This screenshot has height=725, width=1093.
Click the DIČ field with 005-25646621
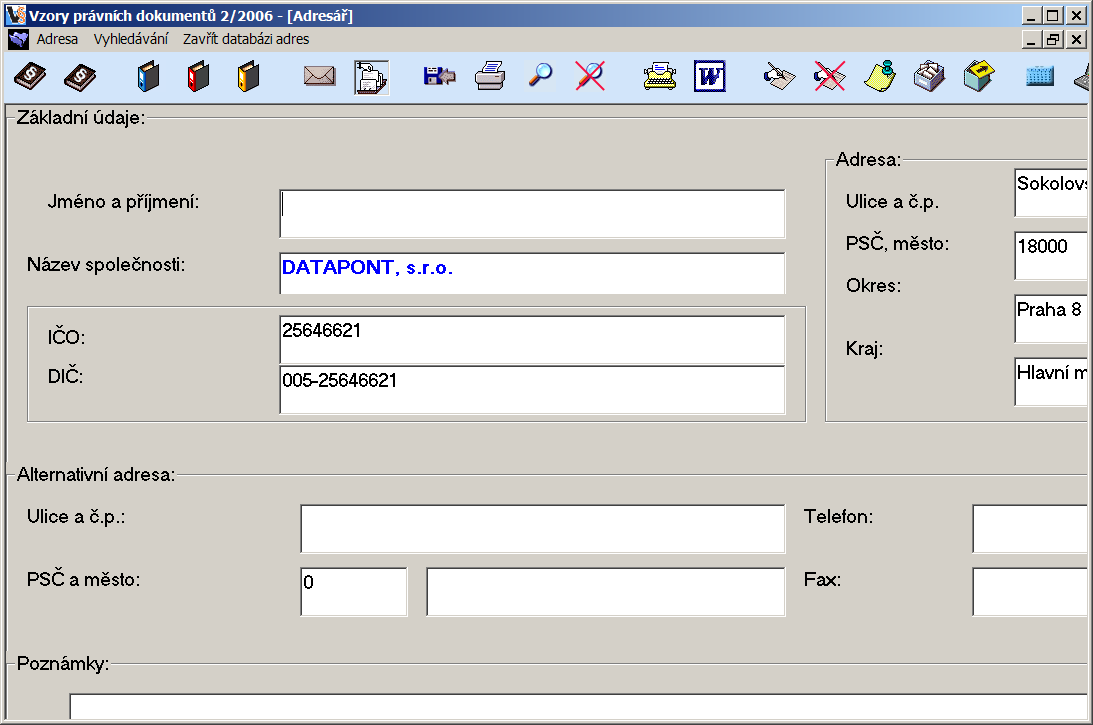pyautogui.click(x=532, y=390)
